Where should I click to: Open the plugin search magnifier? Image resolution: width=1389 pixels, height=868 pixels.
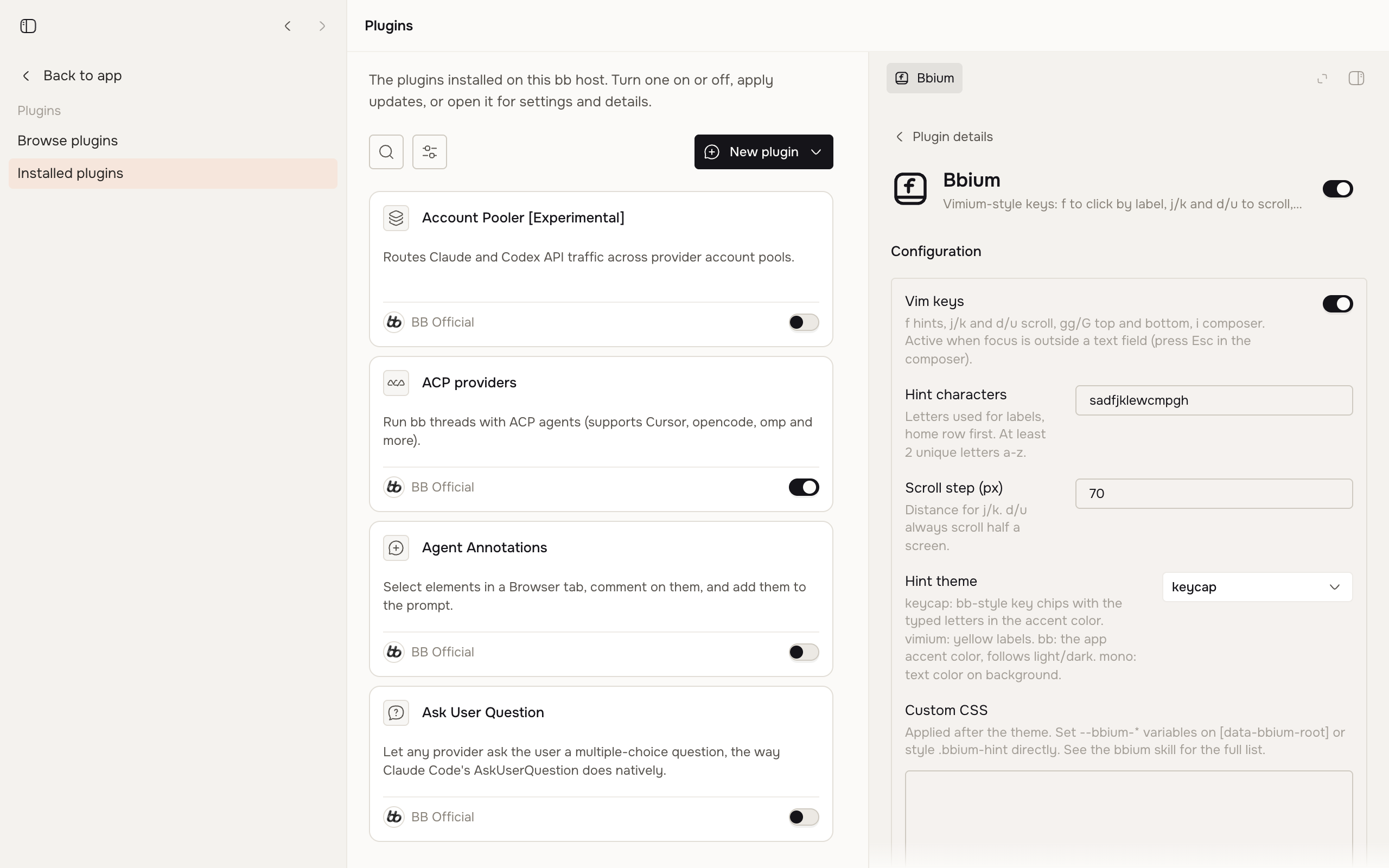(x=386, y=151)
